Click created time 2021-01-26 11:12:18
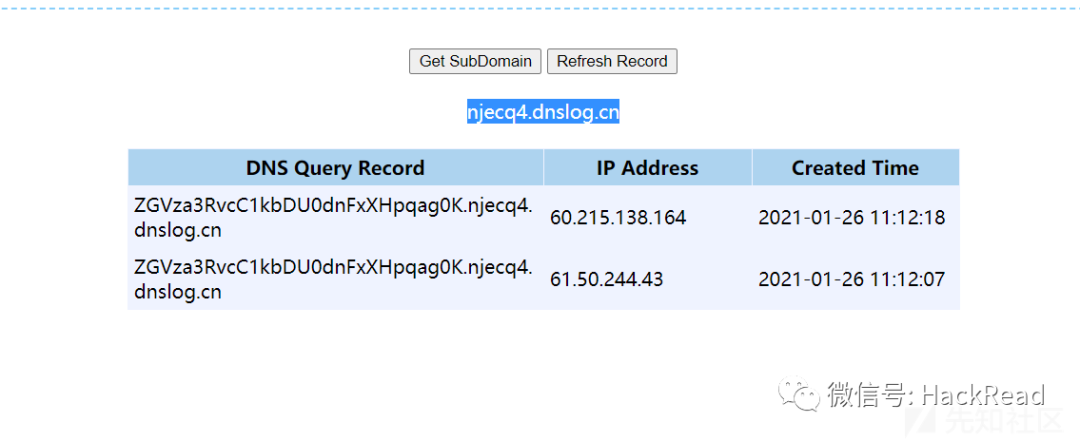1080x442 pixels. (x=851, y=218)
